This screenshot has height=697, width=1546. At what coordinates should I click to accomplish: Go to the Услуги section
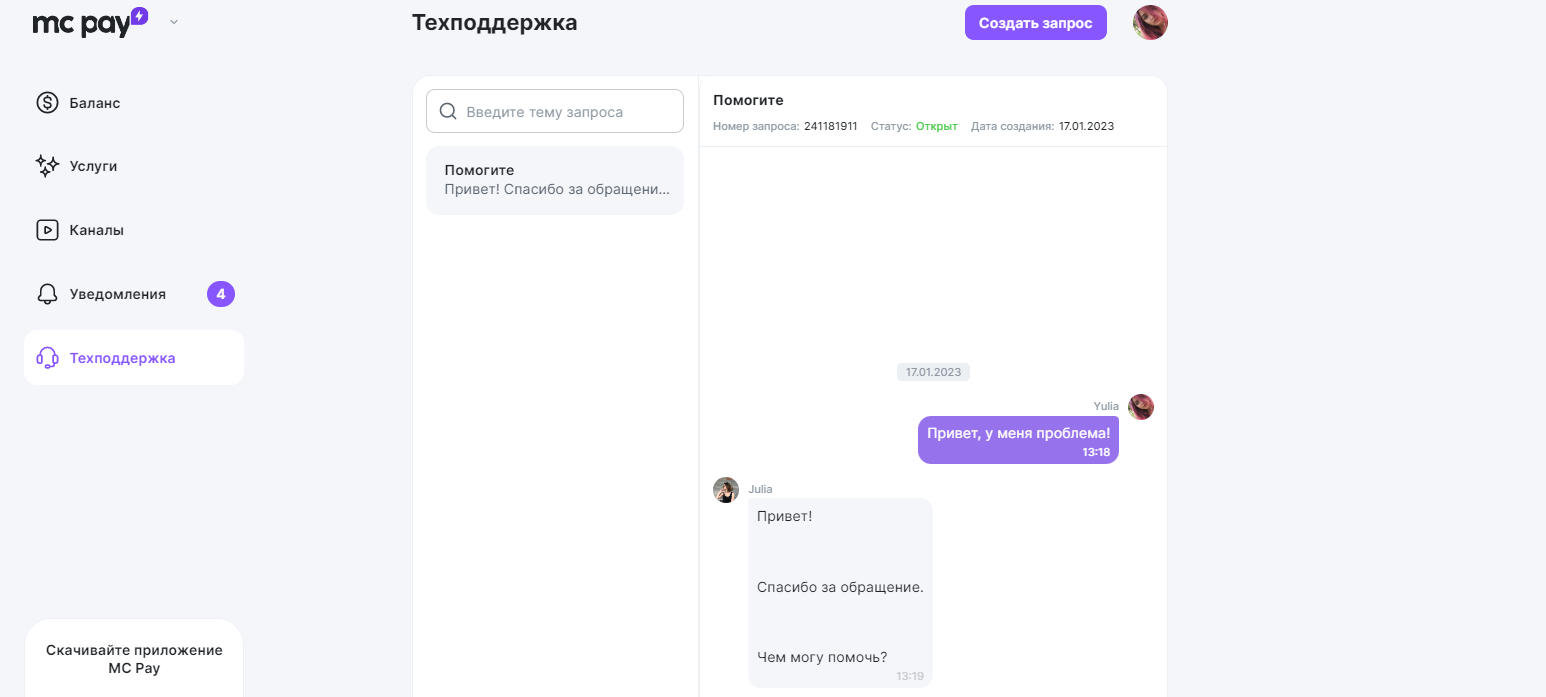(x=93, y=166)
